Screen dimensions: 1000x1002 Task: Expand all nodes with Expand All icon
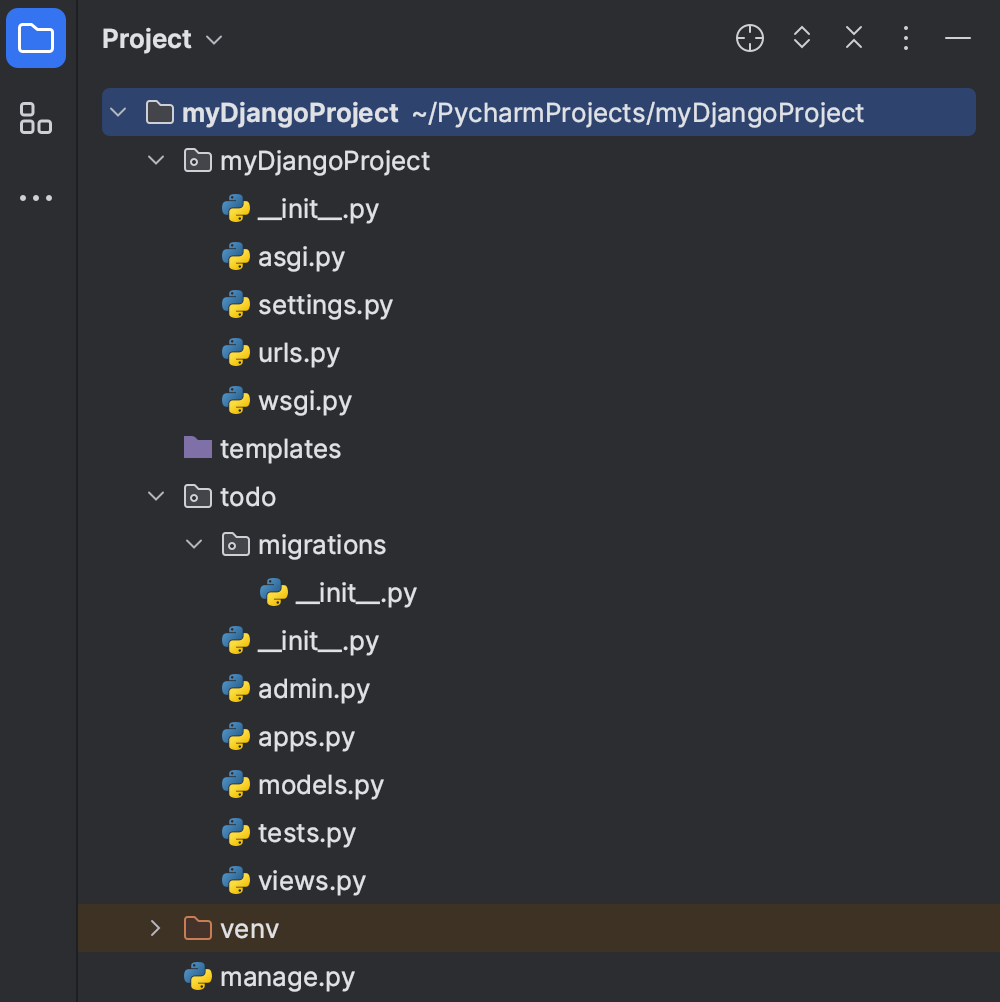tap(801, 38)
